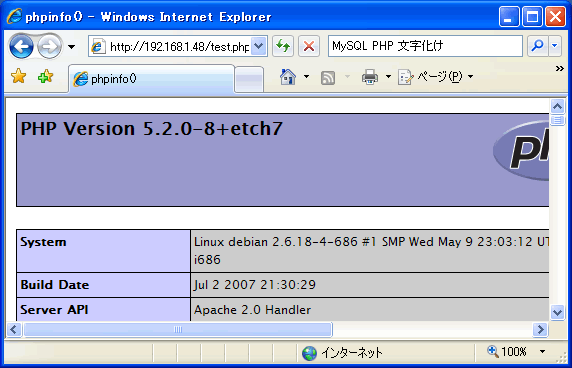The width and height of the screenshot is (572, 368).
Task: Open the zoom level dropdown arrow
Action: [x=542, y=352]
